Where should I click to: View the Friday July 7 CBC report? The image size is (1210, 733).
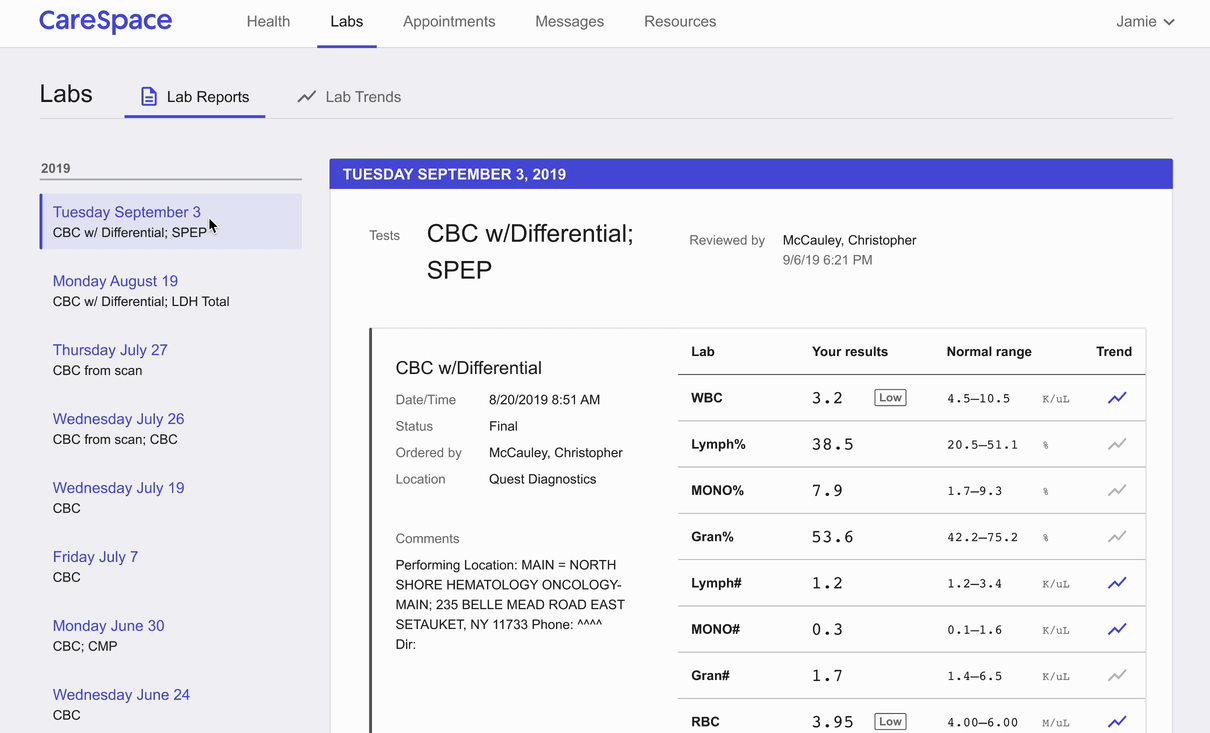point(95,557)
